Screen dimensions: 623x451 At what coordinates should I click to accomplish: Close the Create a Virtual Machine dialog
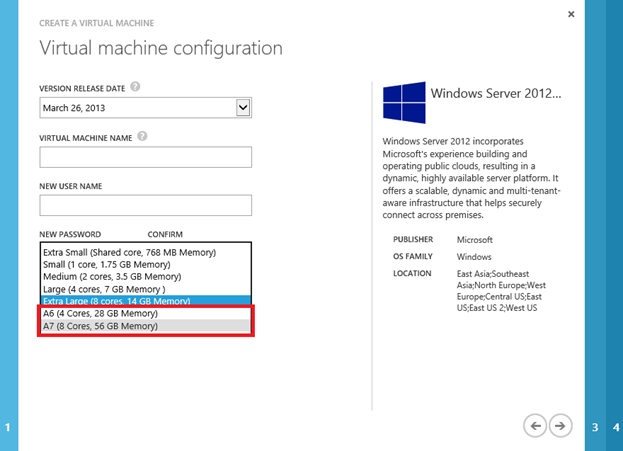(571, 14)
